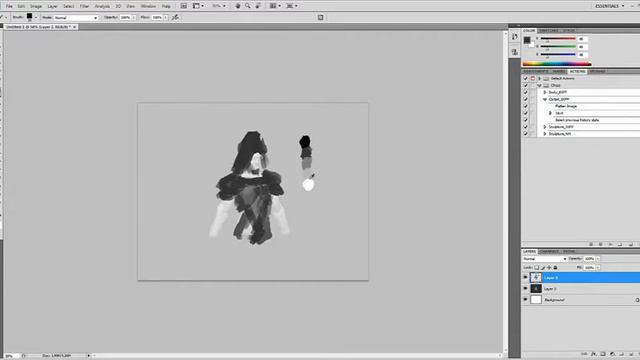Viewport: 640px width, 360px height.
Task: Open the History panel icon in the dock
Action: tap(515, 37)
